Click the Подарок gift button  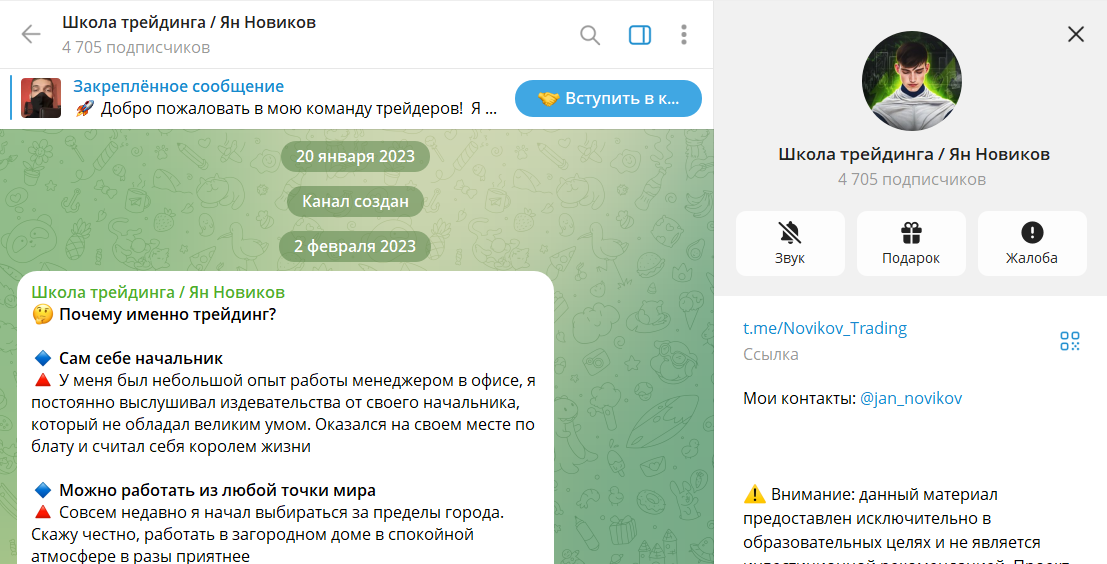tap(911, 243)
